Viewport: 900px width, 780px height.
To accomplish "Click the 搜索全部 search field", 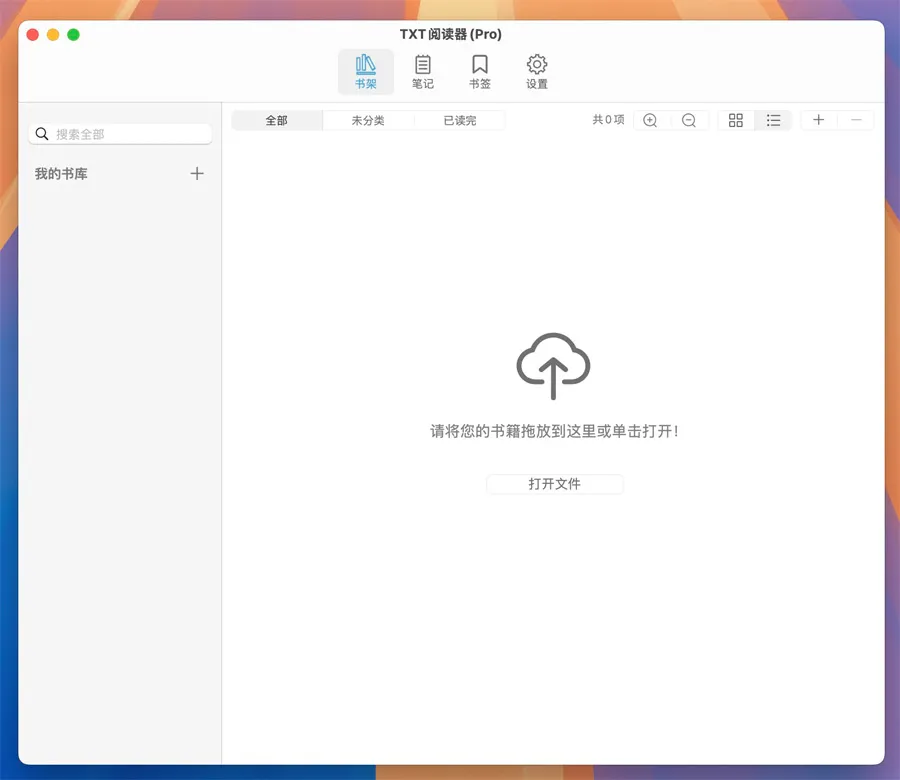I will pyautogui.click(x=130, y=134).
